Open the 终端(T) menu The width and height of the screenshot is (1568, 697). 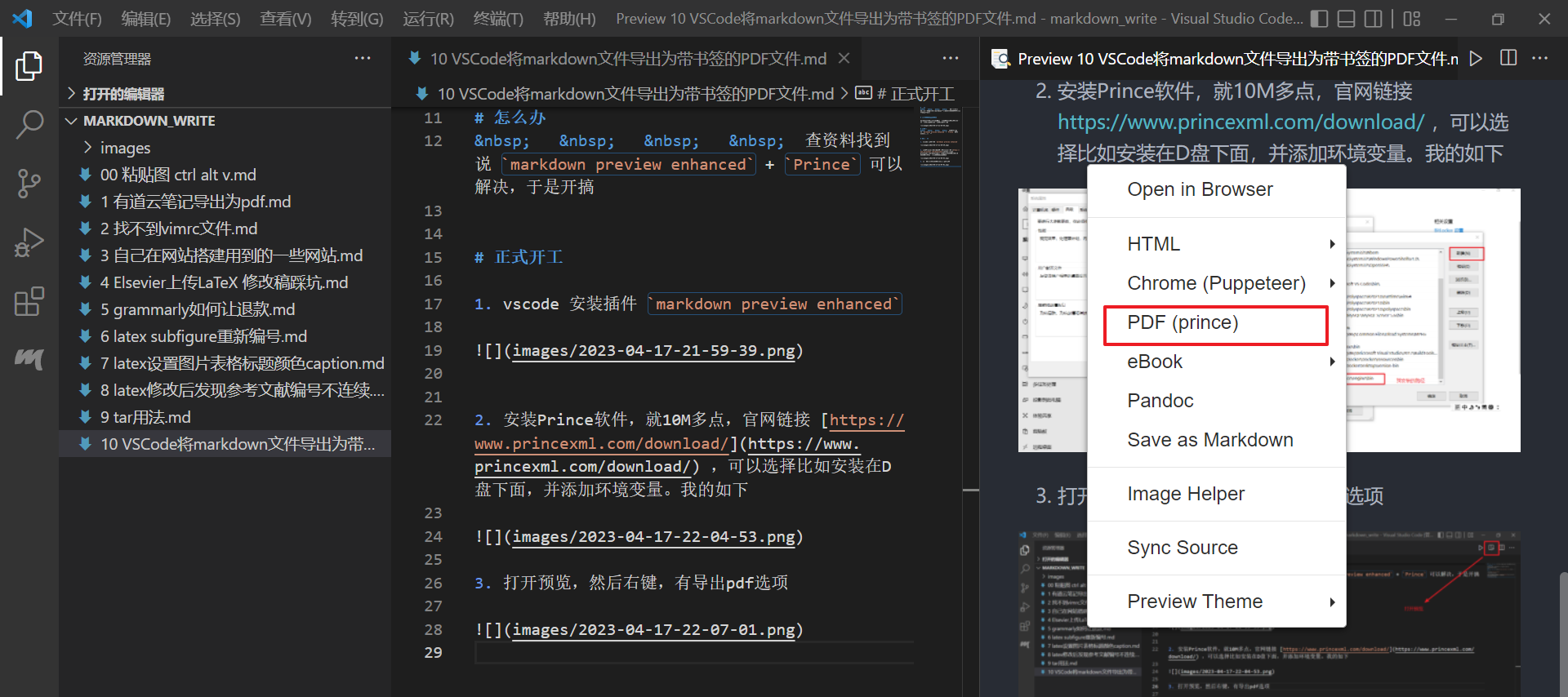point(498,18)
